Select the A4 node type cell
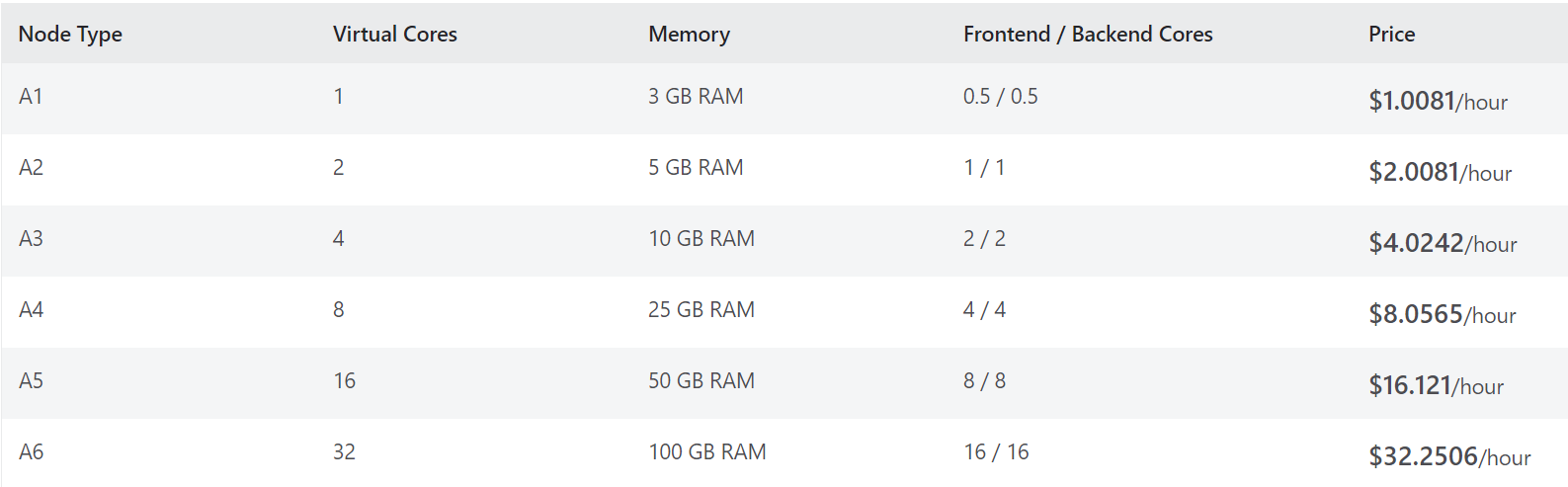The width and height of the screenshot is (1568, 487). pyautogui.click(x=31, y=310)
